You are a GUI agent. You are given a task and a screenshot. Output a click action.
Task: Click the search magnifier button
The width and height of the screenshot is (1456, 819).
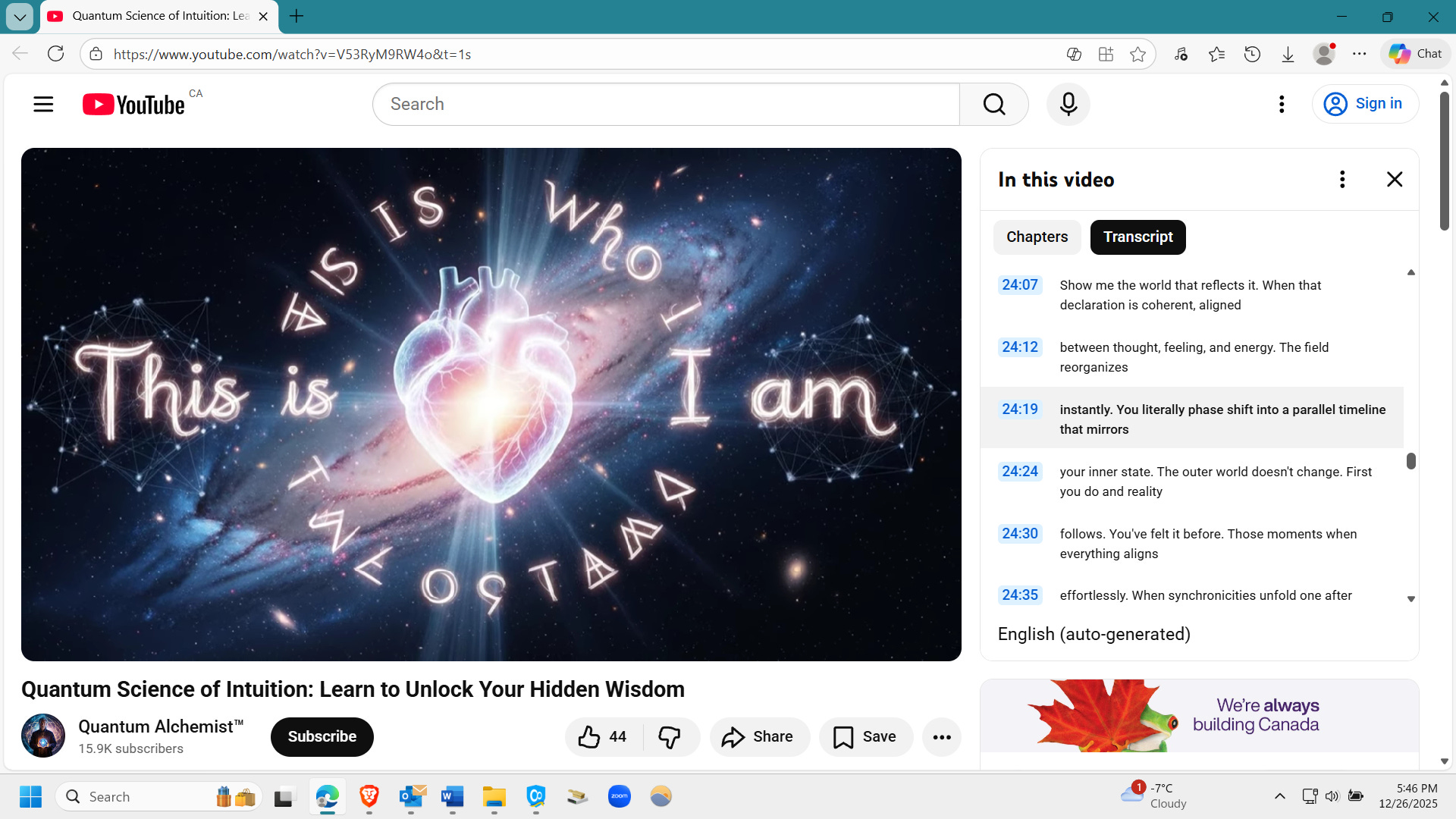pos(993,104)
